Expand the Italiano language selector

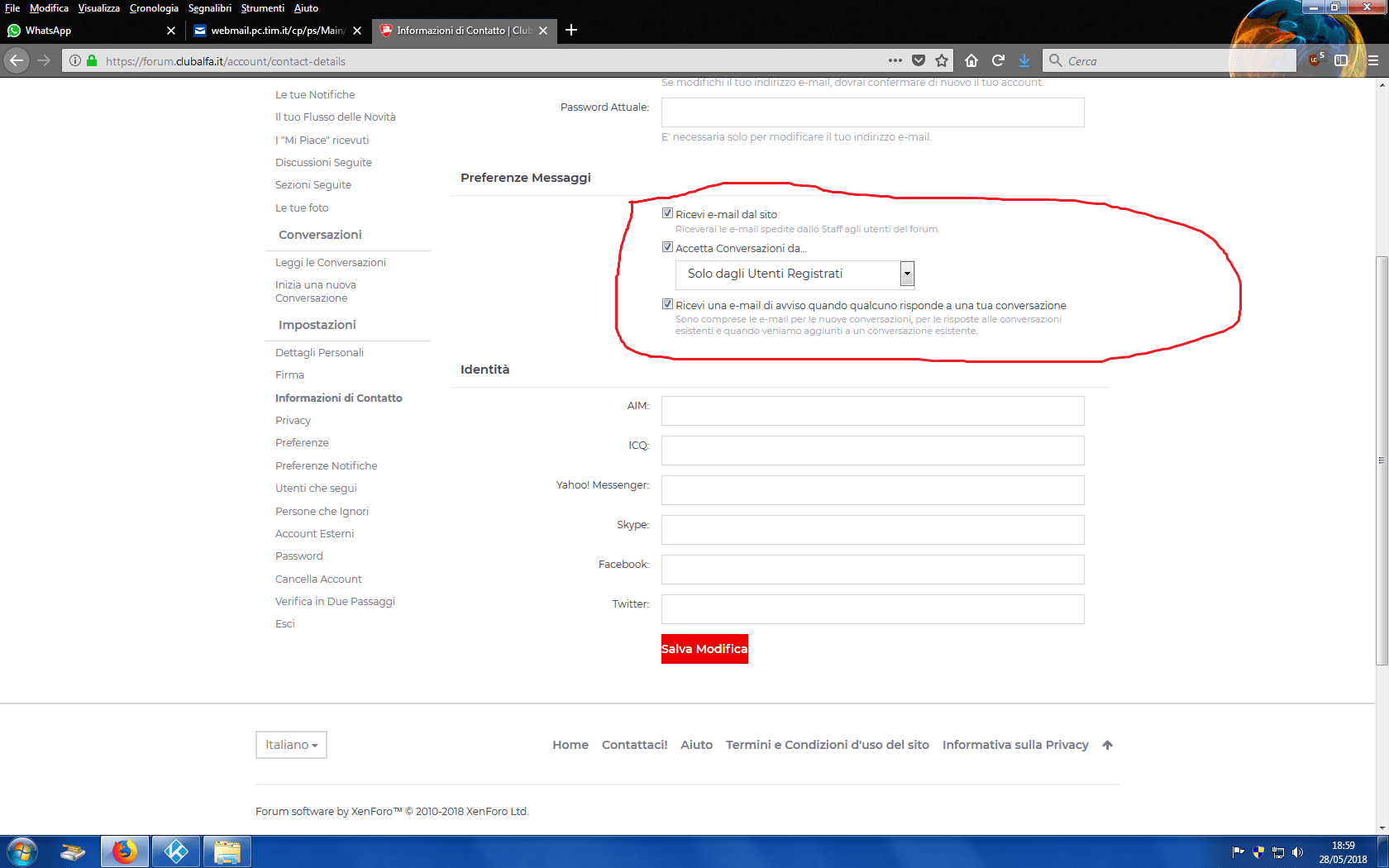291,745
